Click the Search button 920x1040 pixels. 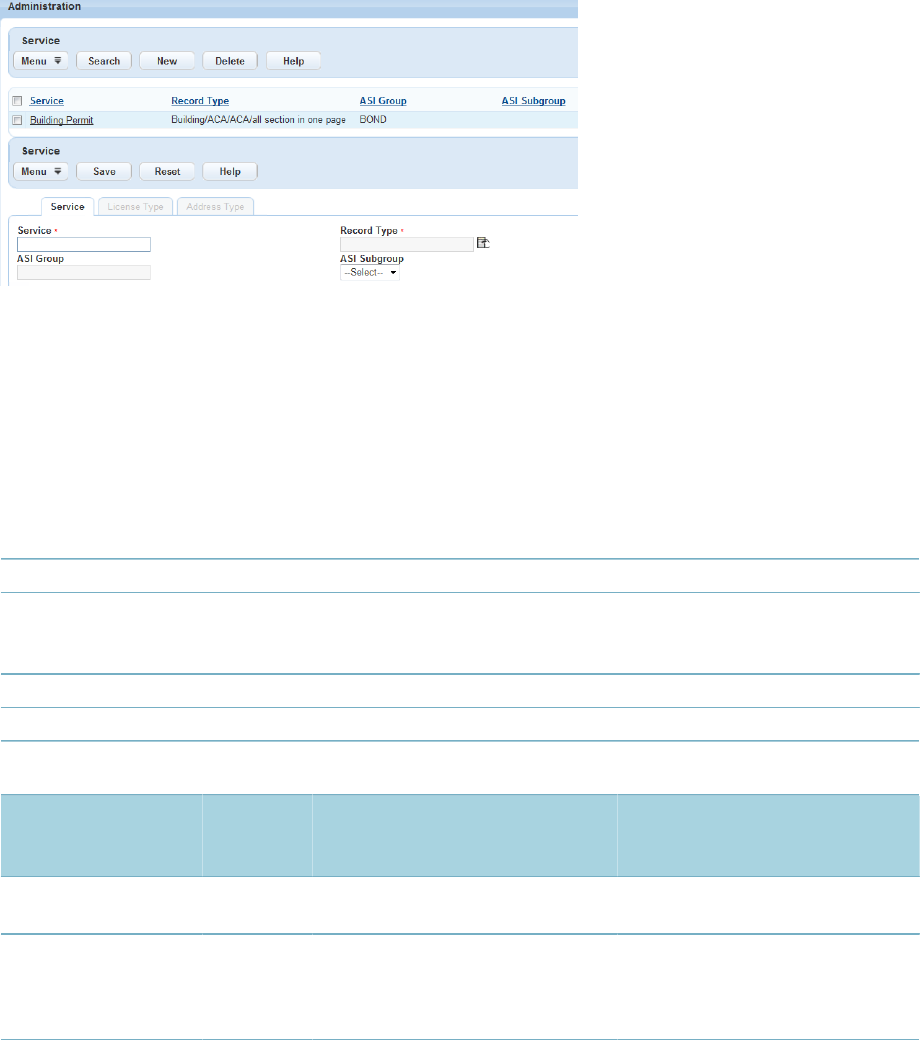click(x=104, y=61)
